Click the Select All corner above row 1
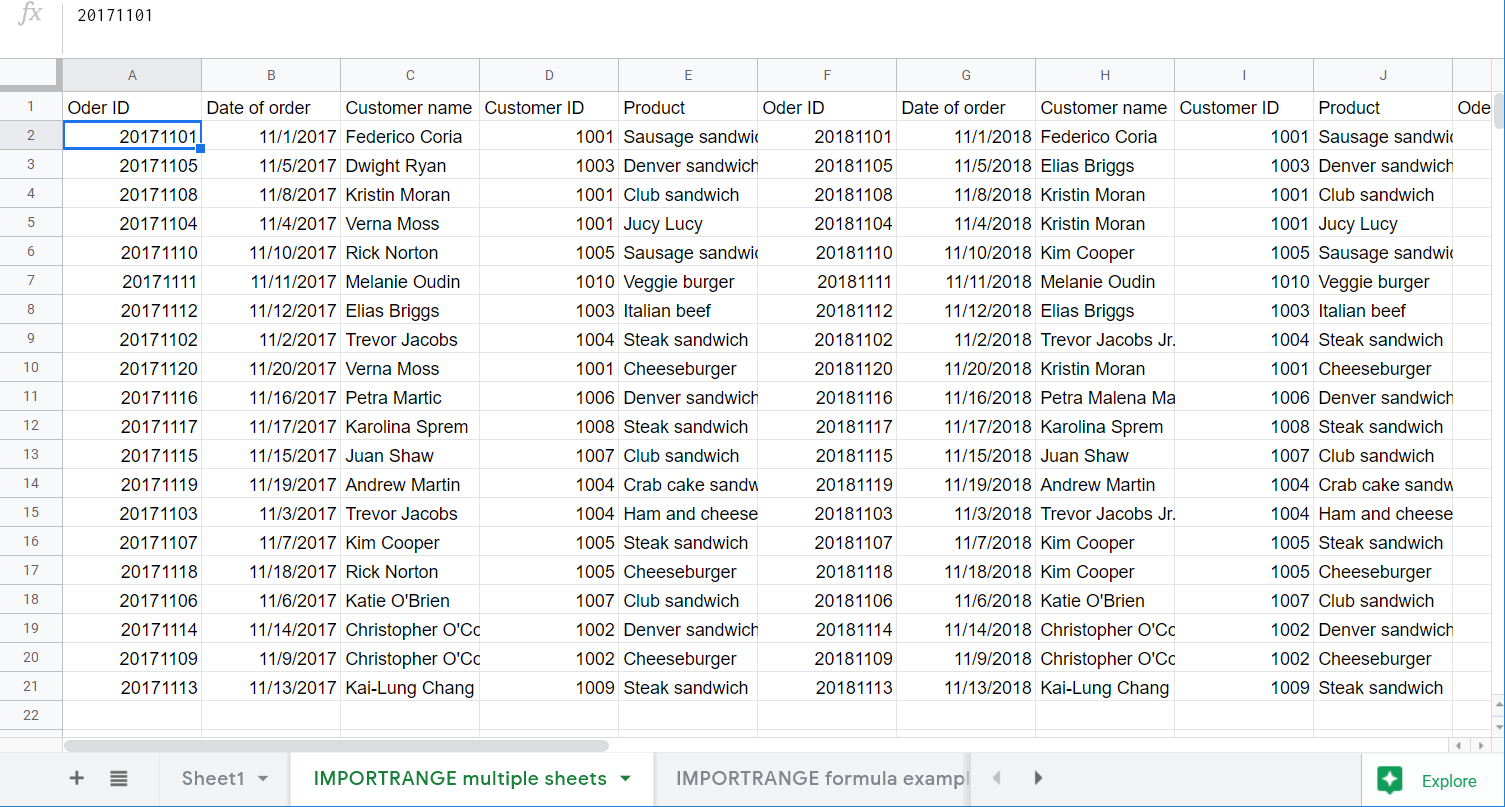 [30, 74]
